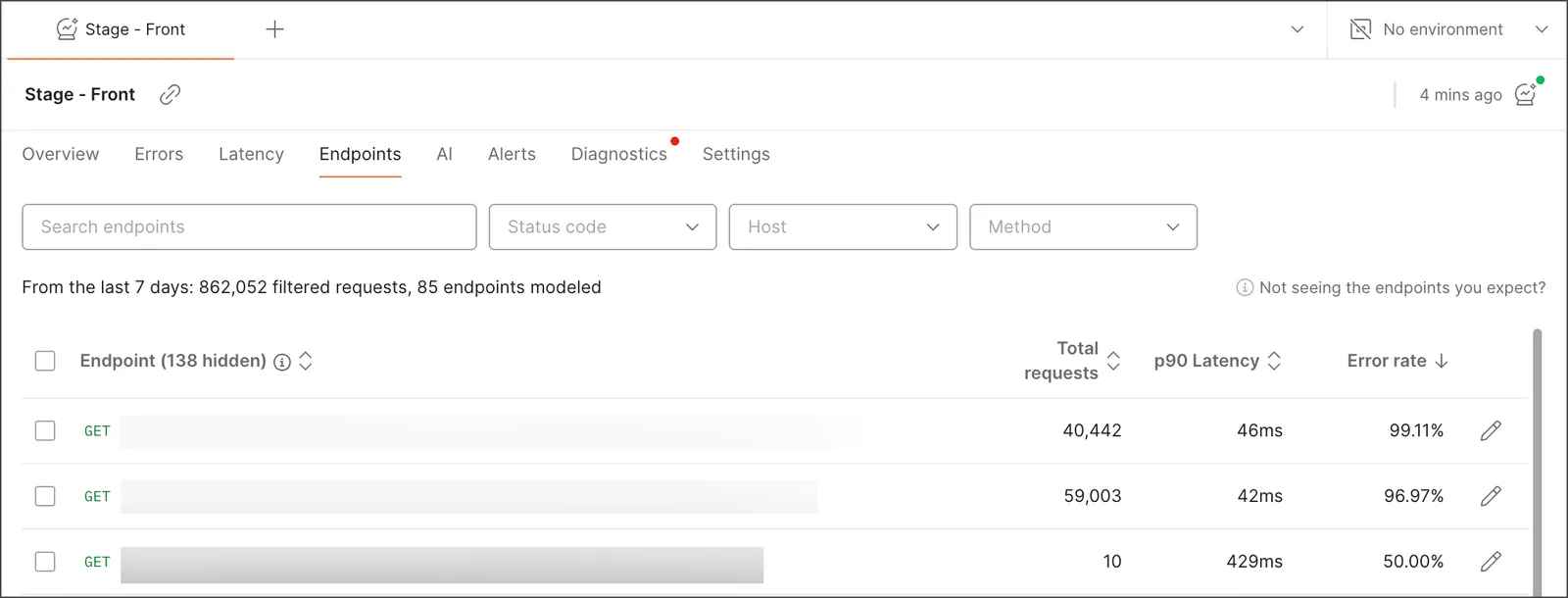Sort by Endpoint column arrows
Viewport: 1568px width, 598px height.
[x=306, y=361]
